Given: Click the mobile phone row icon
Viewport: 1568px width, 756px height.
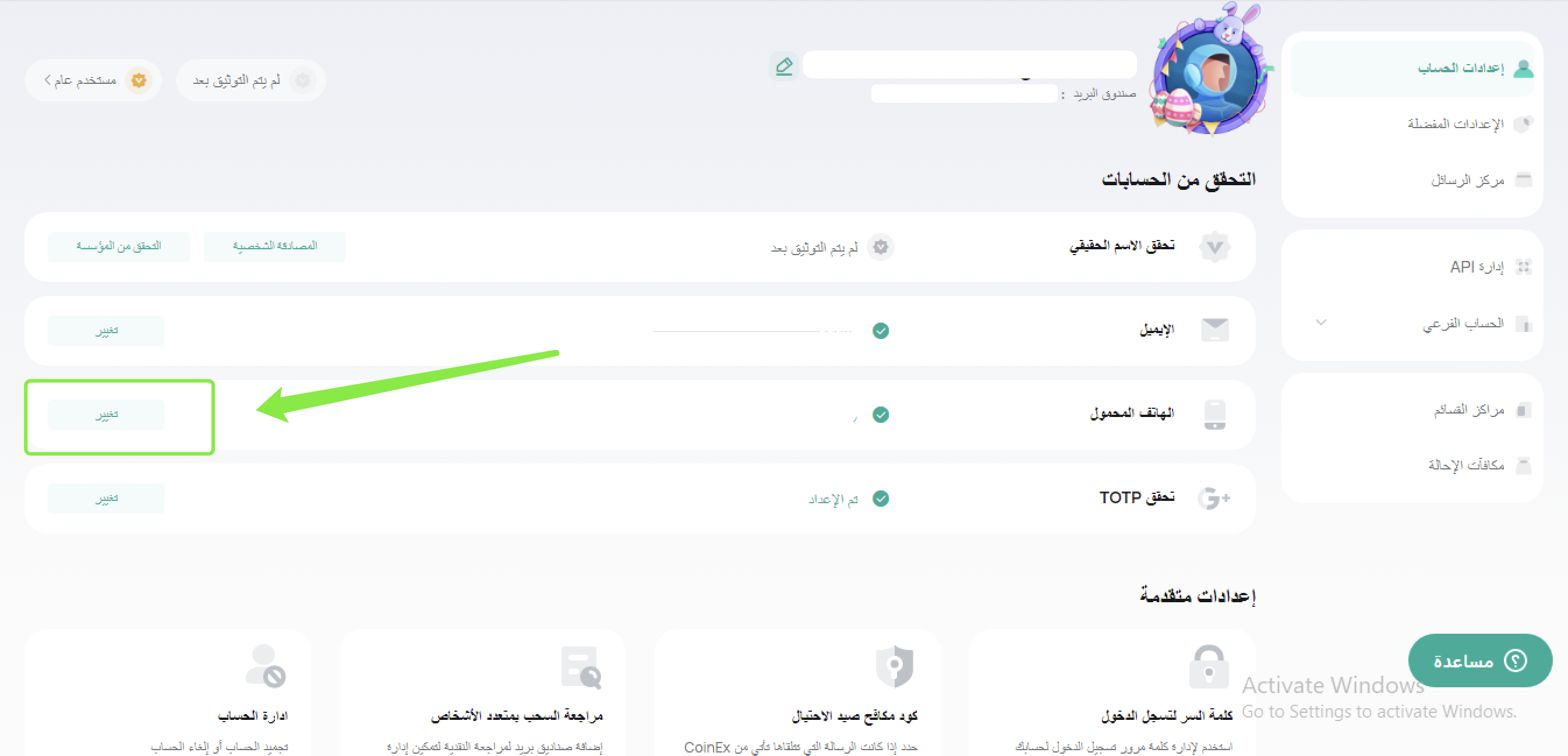Looking at the screenshot, I should pos(1214,415).
